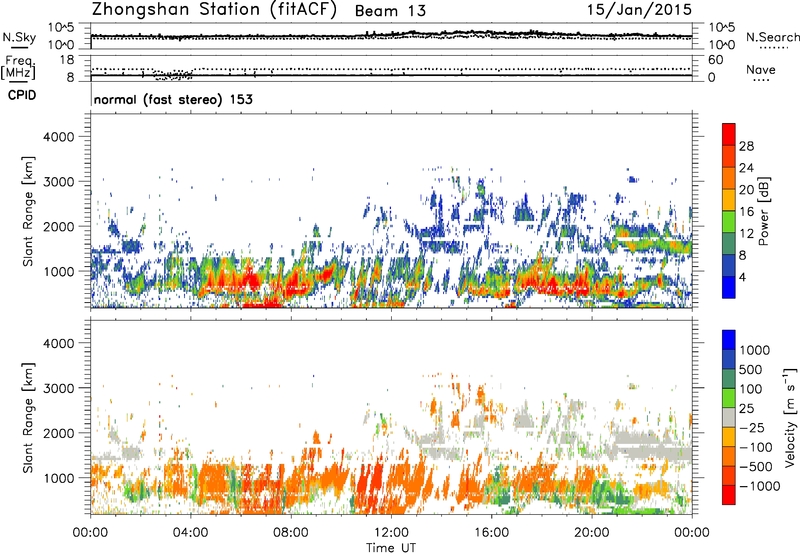Select the 'Velocity [m s⁻¹]' colorbar title
The image size is (800, 554).
point(790,417)
